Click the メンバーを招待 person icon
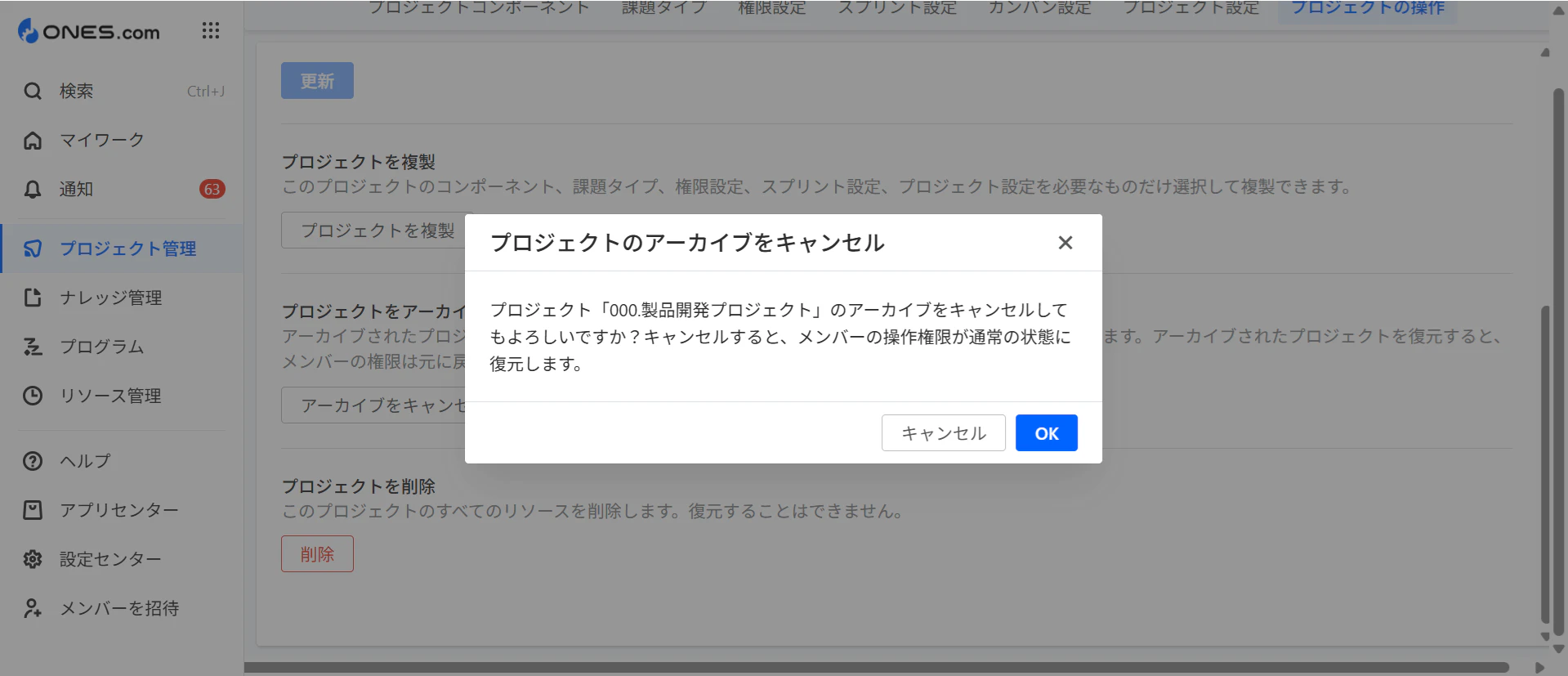Image resolution: width=1568 pixels, height=676 pixels. coord(33,608)
